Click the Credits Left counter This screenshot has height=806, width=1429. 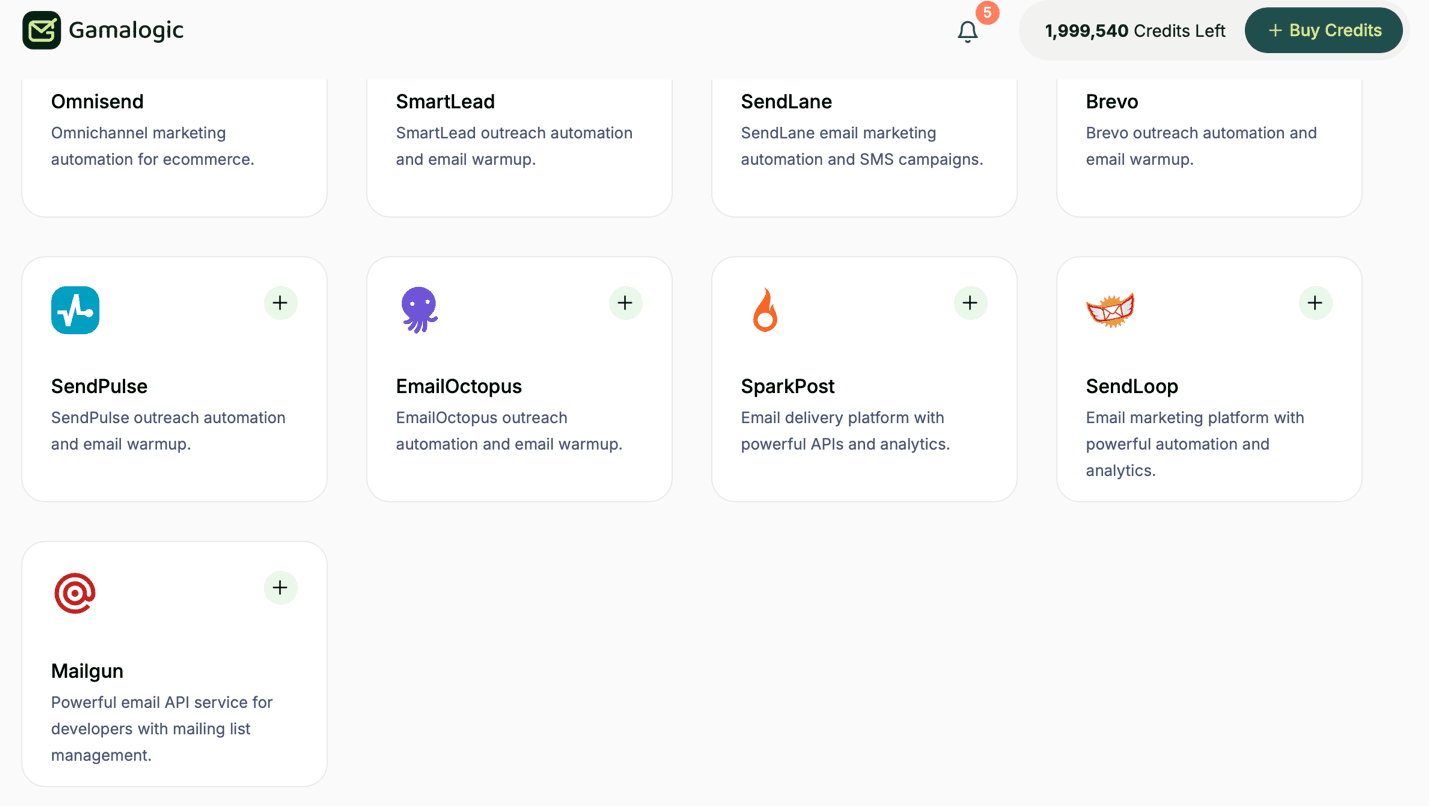pyautogui.click(x=1135, y=30)
